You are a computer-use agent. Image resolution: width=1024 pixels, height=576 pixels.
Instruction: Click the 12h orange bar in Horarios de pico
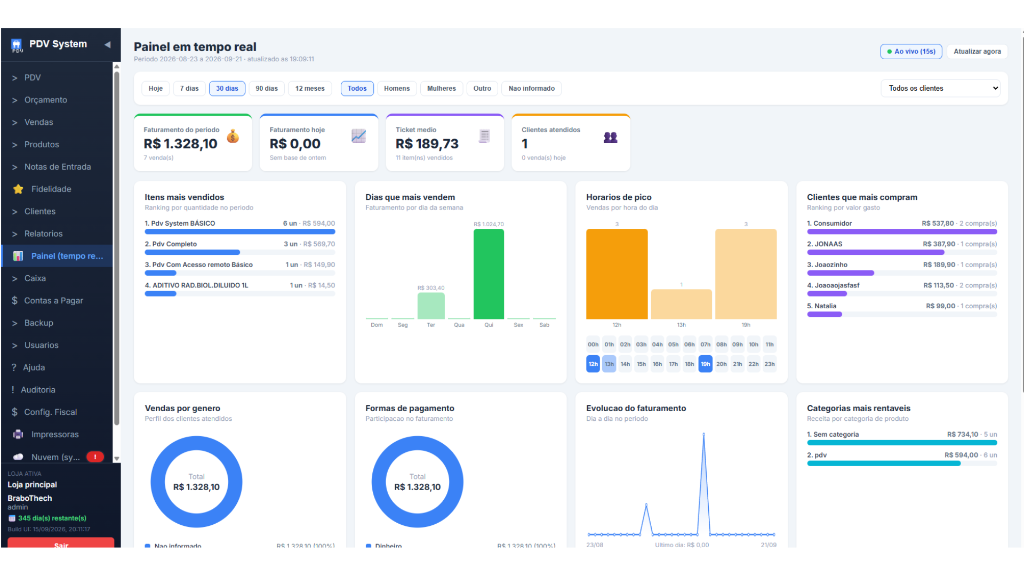(616, 274)
